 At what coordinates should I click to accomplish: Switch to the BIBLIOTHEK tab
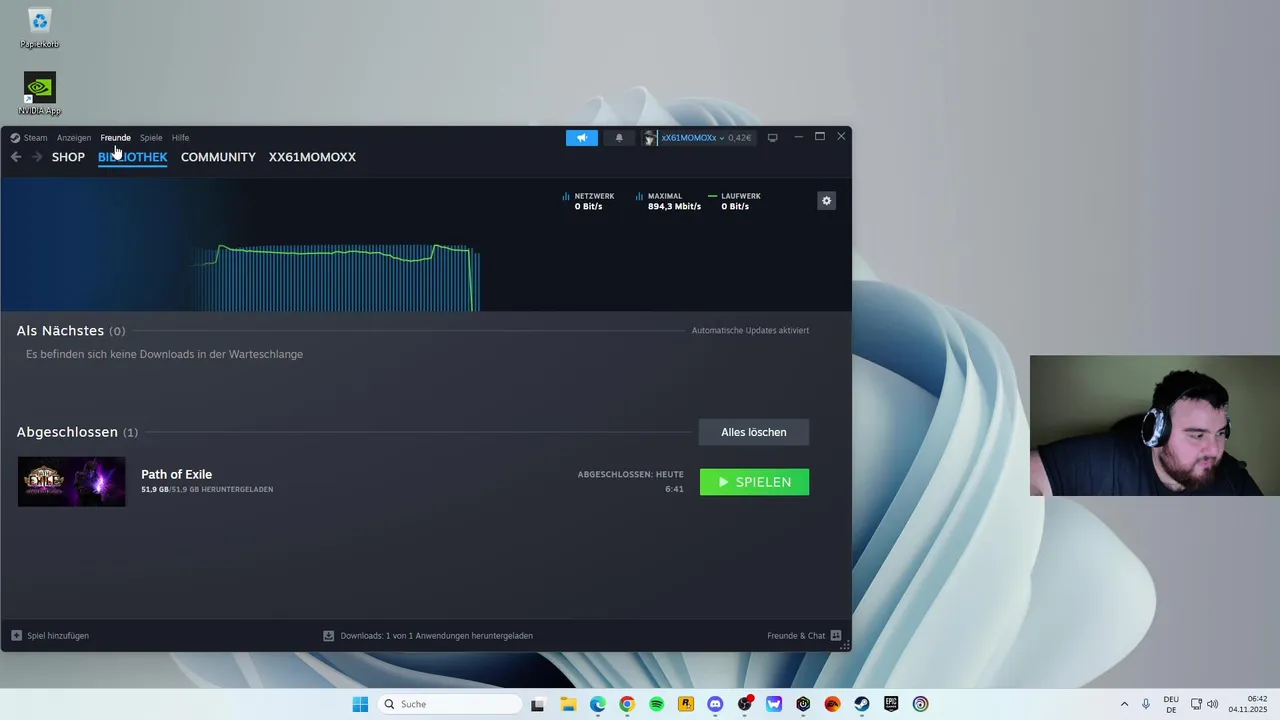[132, 157]
